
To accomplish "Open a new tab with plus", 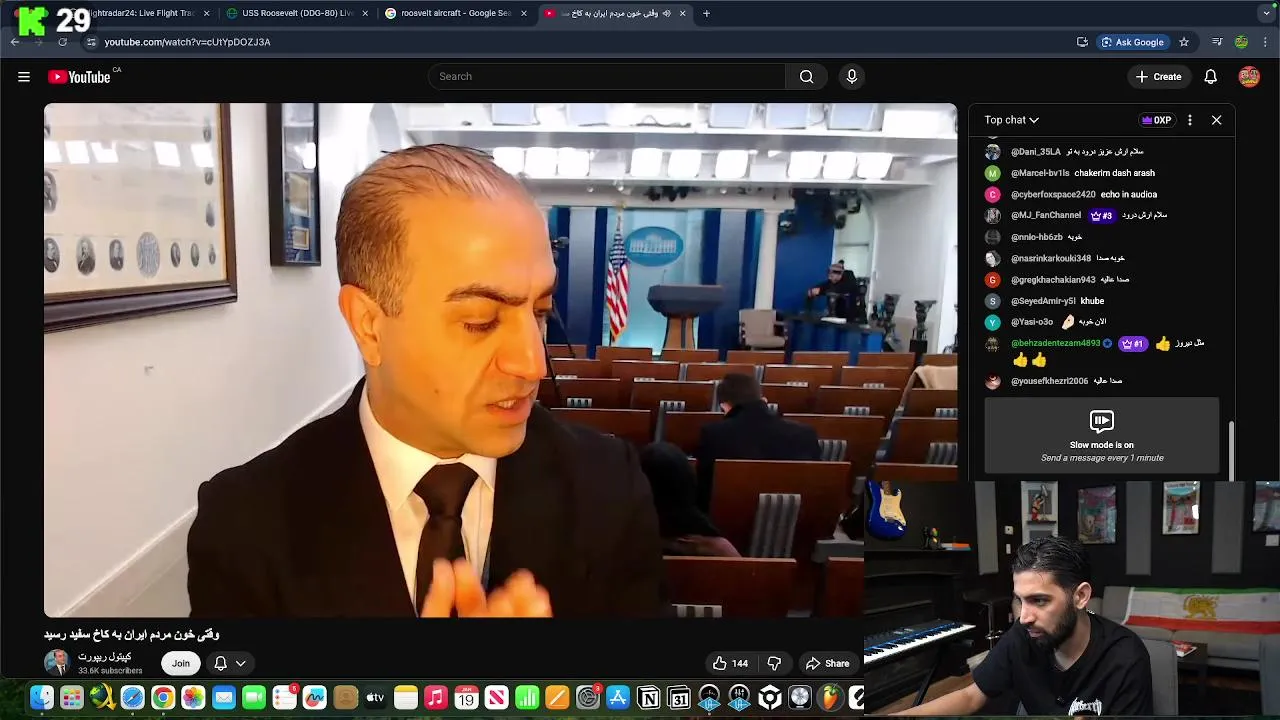I will [706, 13].
